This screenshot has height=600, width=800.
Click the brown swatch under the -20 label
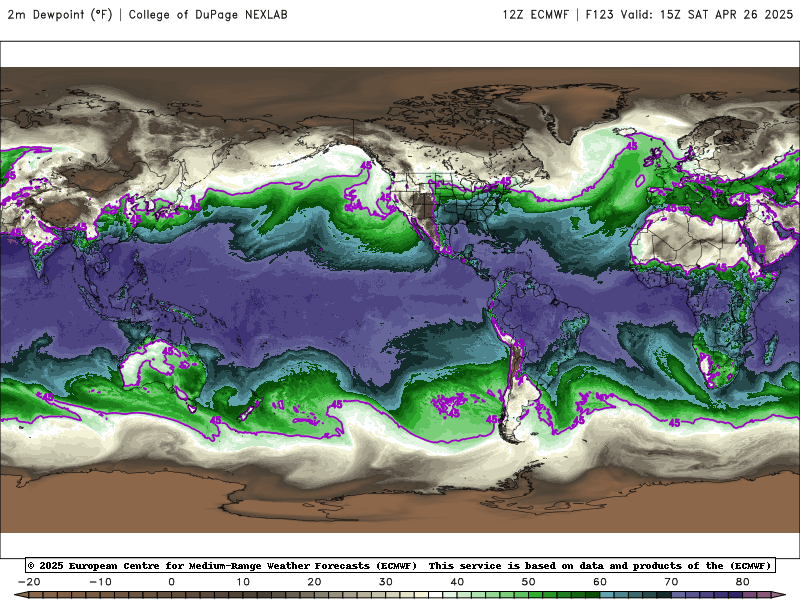tap(36, 596)
